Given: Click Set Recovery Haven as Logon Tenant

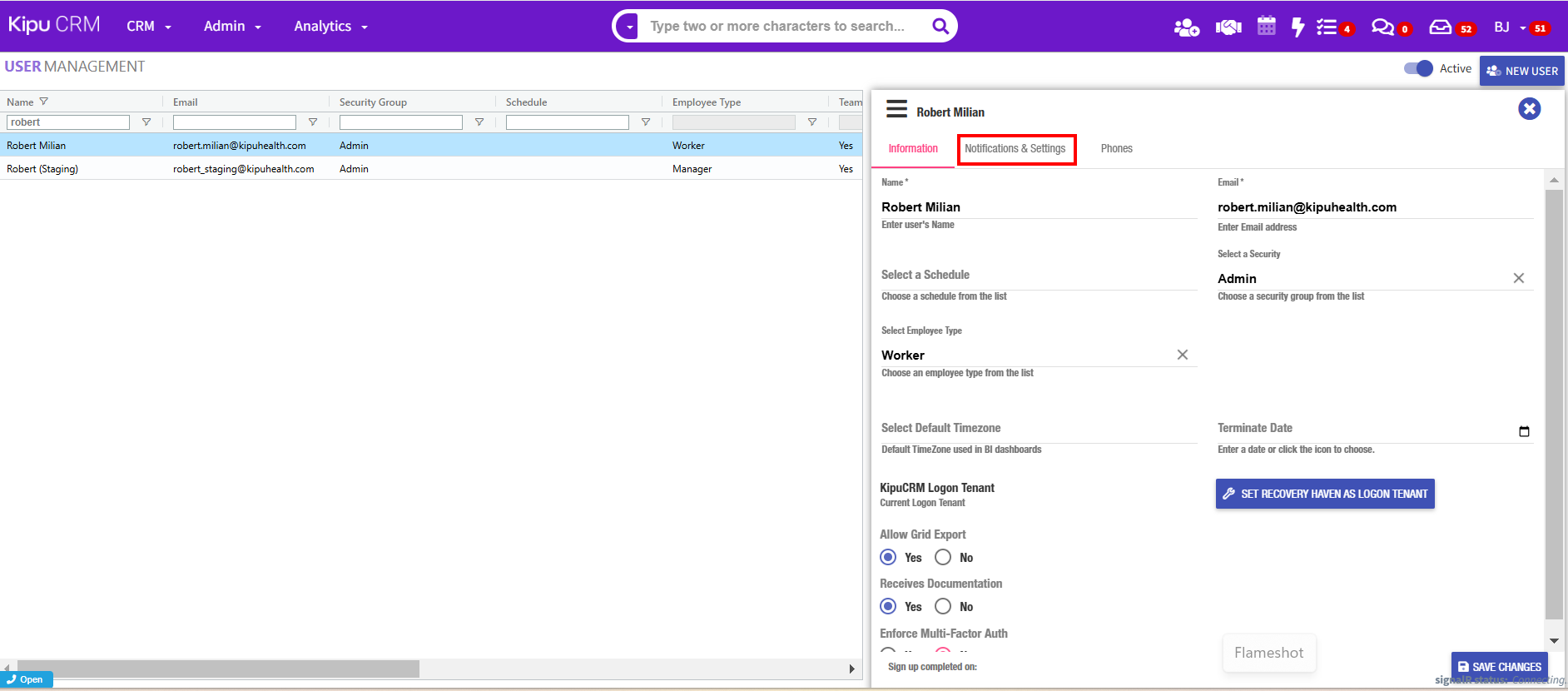Looking at the screenshot, I should (1325, 494).
